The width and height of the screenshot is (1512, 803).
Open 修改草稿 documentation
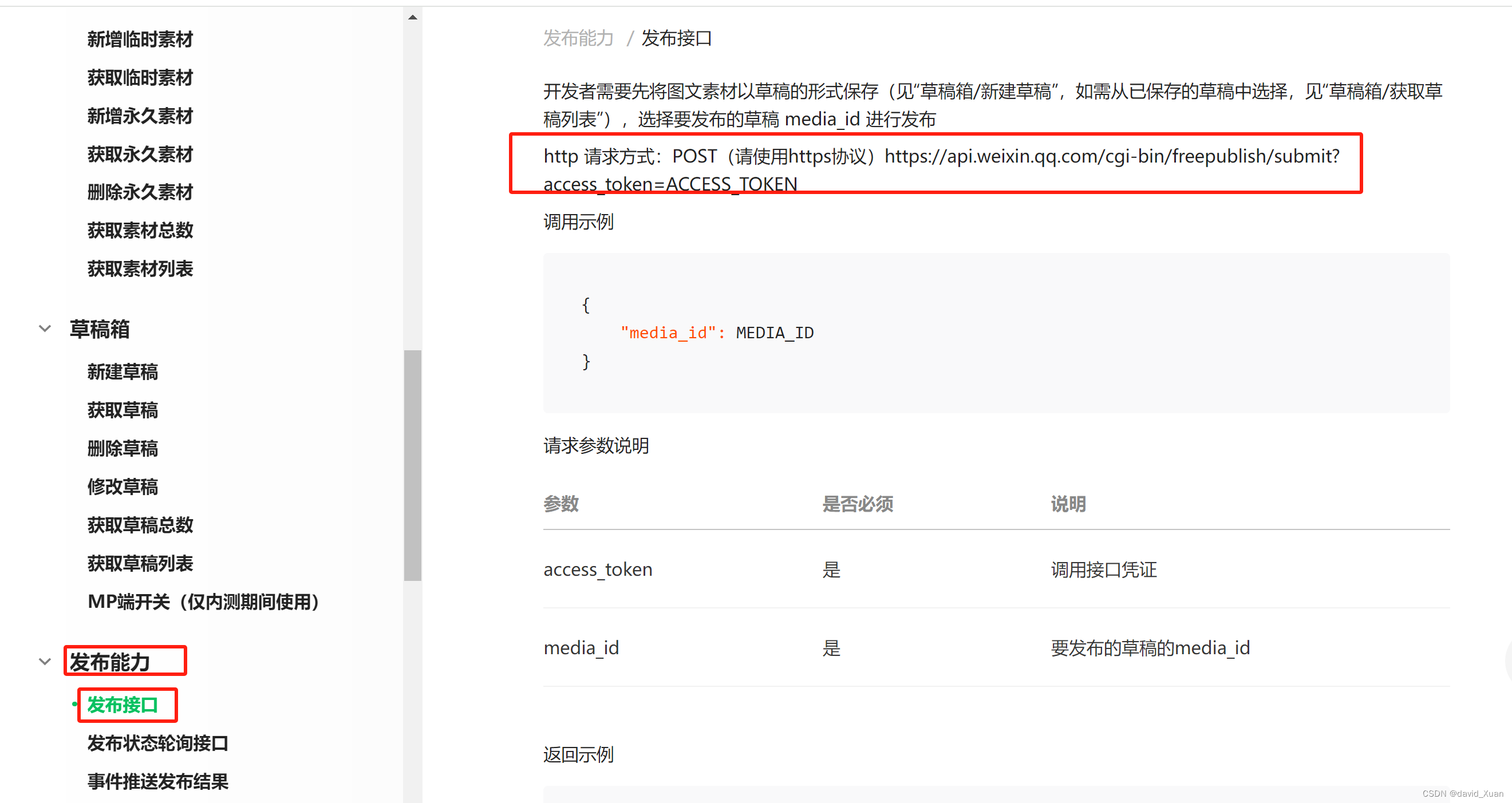click(122, 486)
